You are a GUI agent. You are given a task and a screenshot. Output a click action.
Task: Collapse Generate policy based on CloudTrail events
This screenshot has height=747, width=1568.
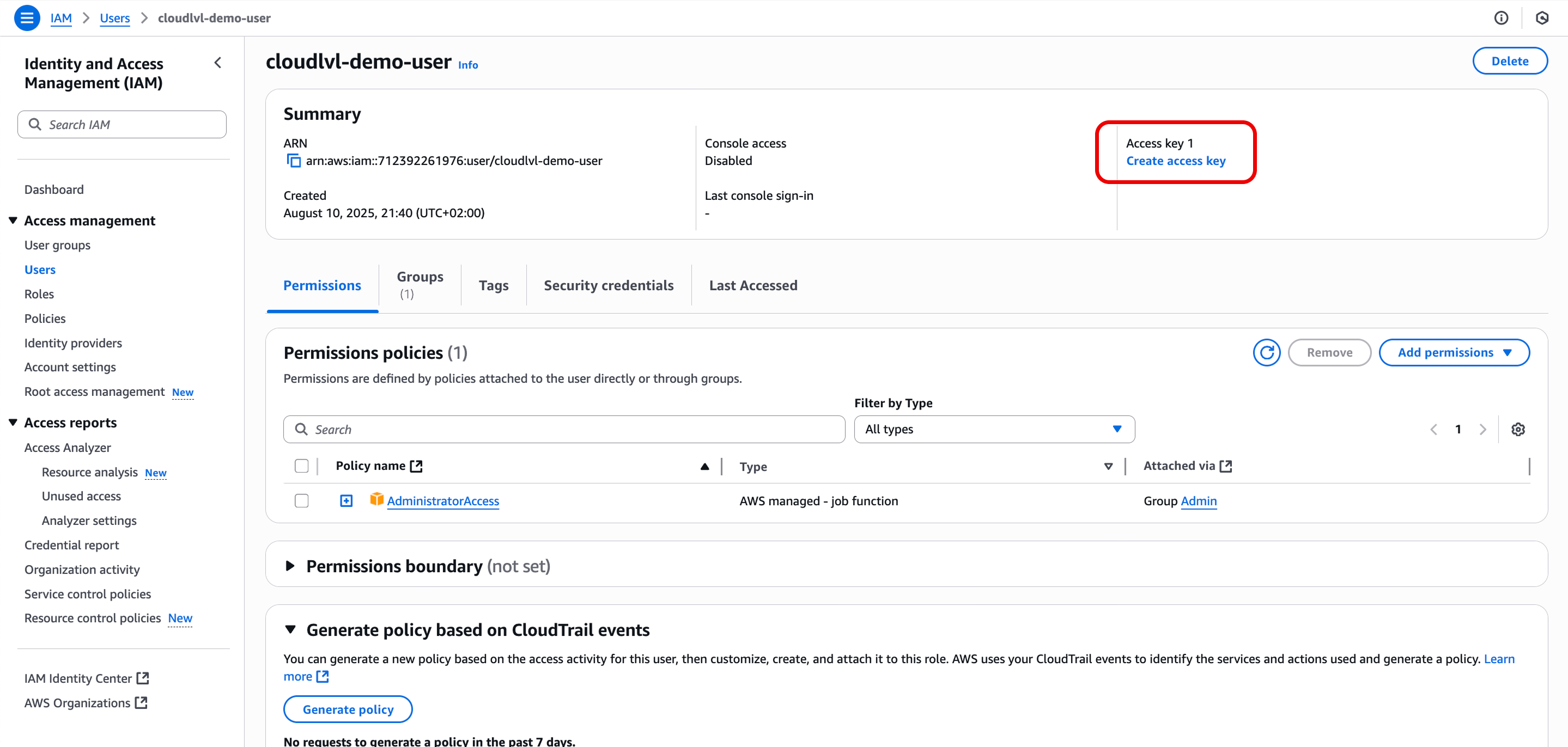(x=290, y=629)
